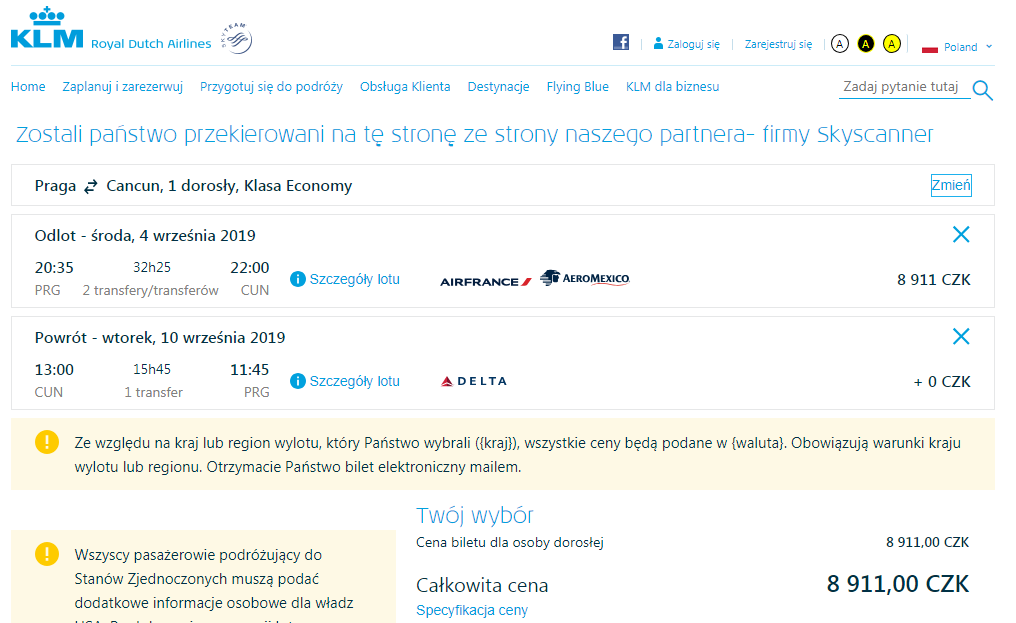Image resolution: width=1016 pixels, height=623 pixels.
Task: Click Zarejestruj się link
Action: click(x=778, y=44)
